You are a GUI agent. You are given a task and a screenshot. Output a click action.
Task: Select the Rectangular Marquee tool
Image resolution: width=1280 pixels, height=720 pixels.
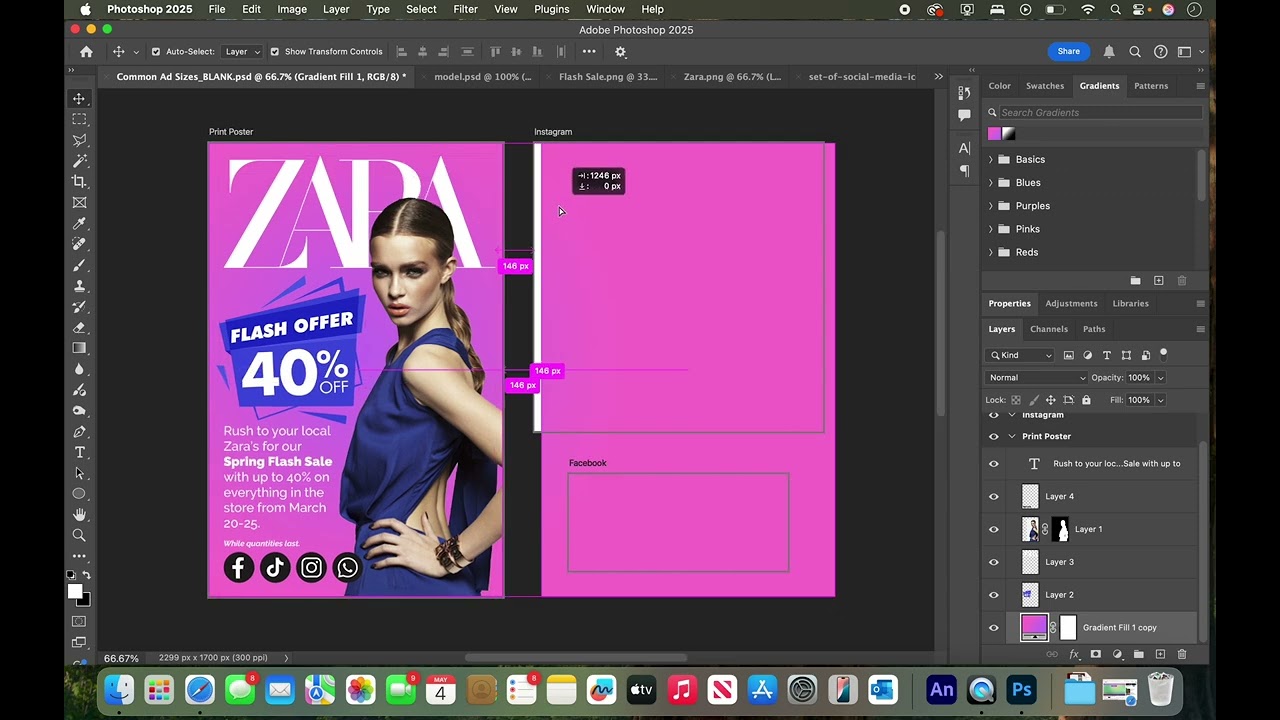pos(79,119)
